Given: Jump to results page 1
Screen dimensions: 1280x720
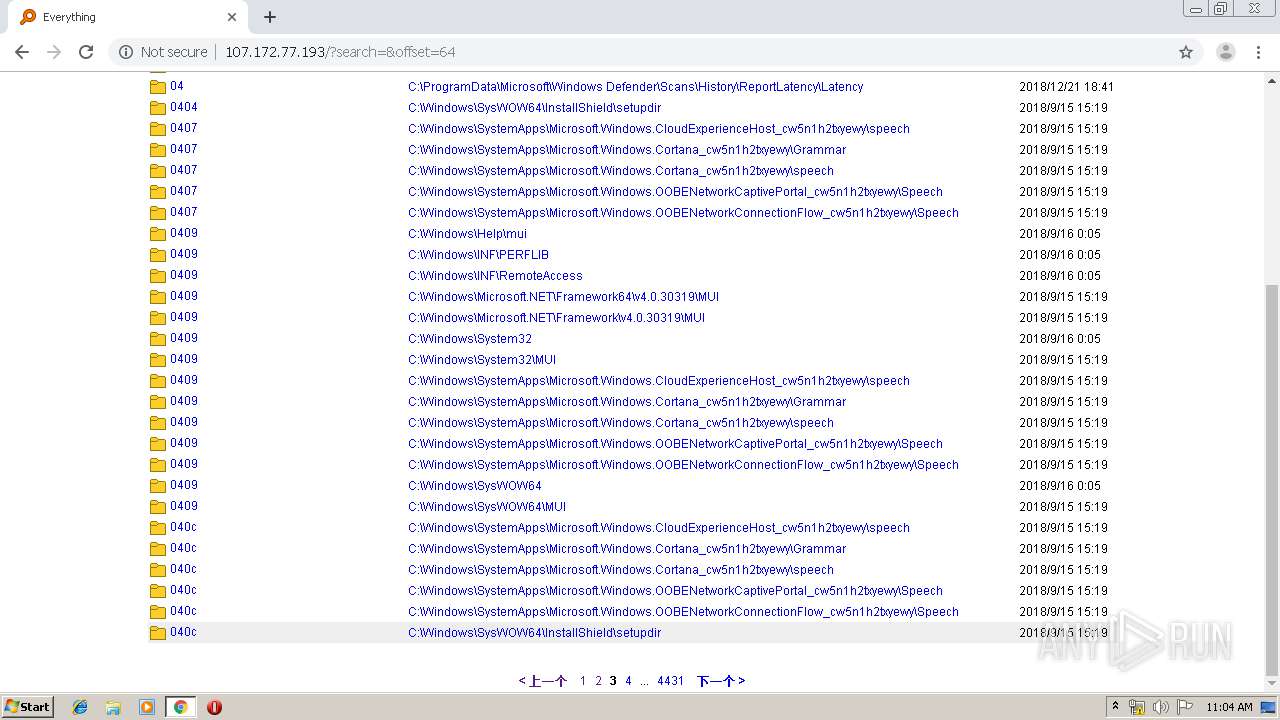Looking at the screenshot, I should click(x=583, y=681).
